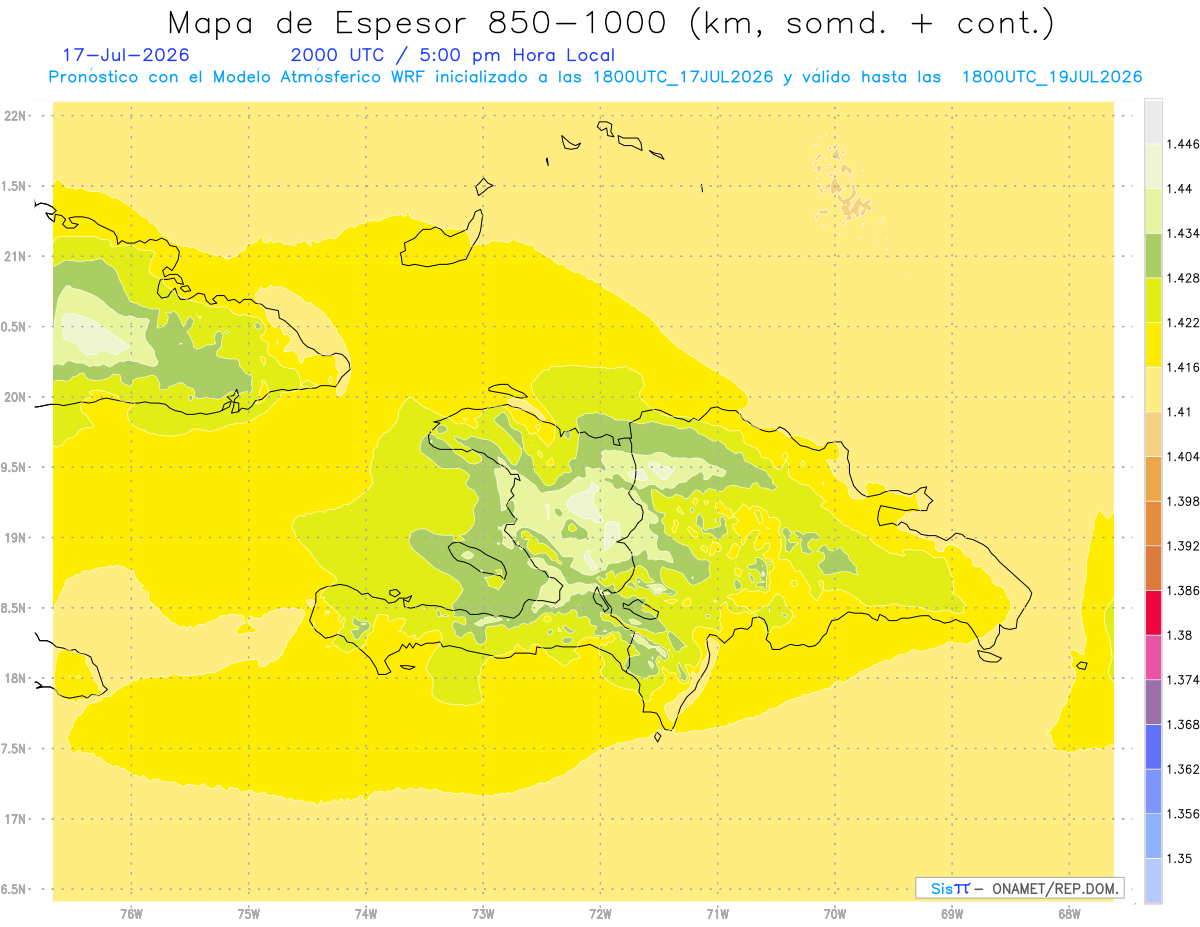This screenshot has height=927, width=1200.
Task: Click the 'ONAMET/REP.DOM.' credit label
Action: point(1056,888)
